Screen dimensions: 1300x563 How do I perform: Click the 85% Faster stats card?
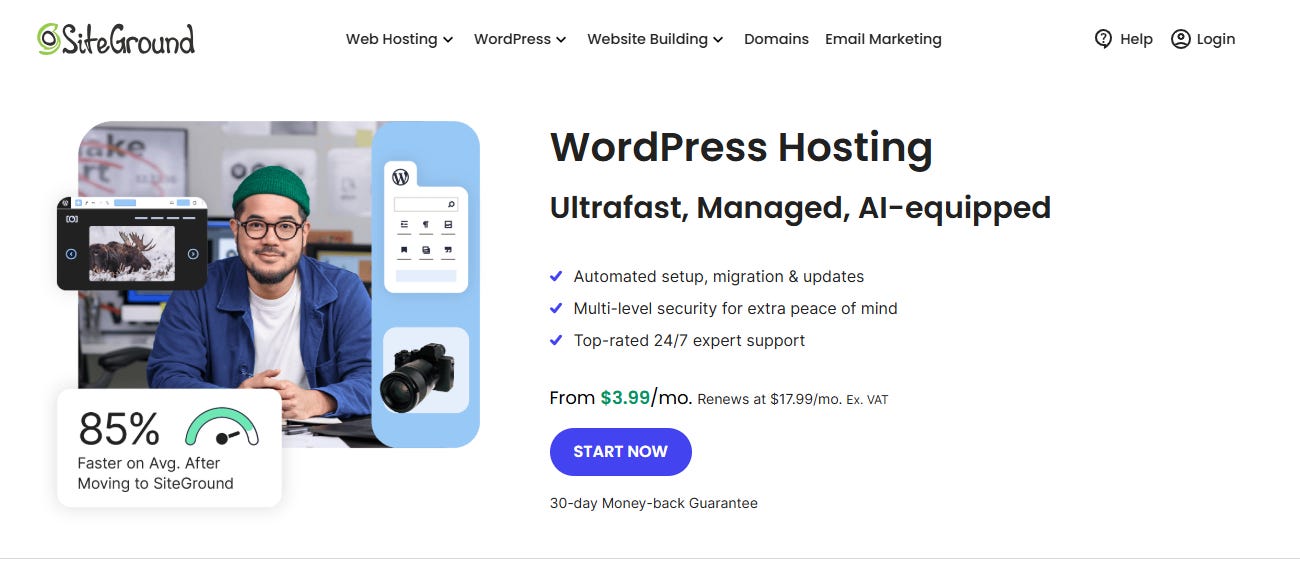tap(169, 447)
